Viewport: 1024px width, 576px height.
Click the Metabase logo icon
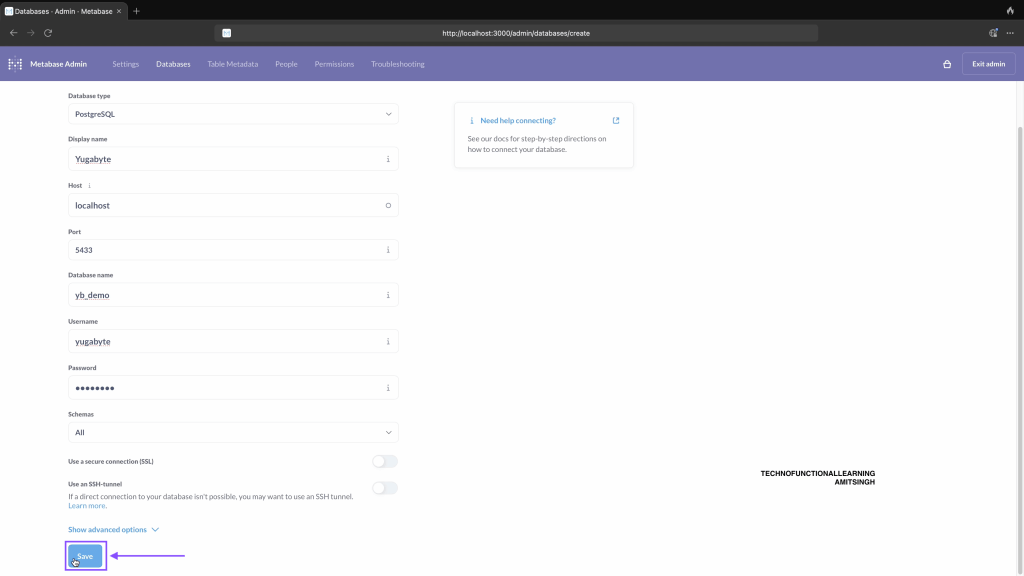15,64
